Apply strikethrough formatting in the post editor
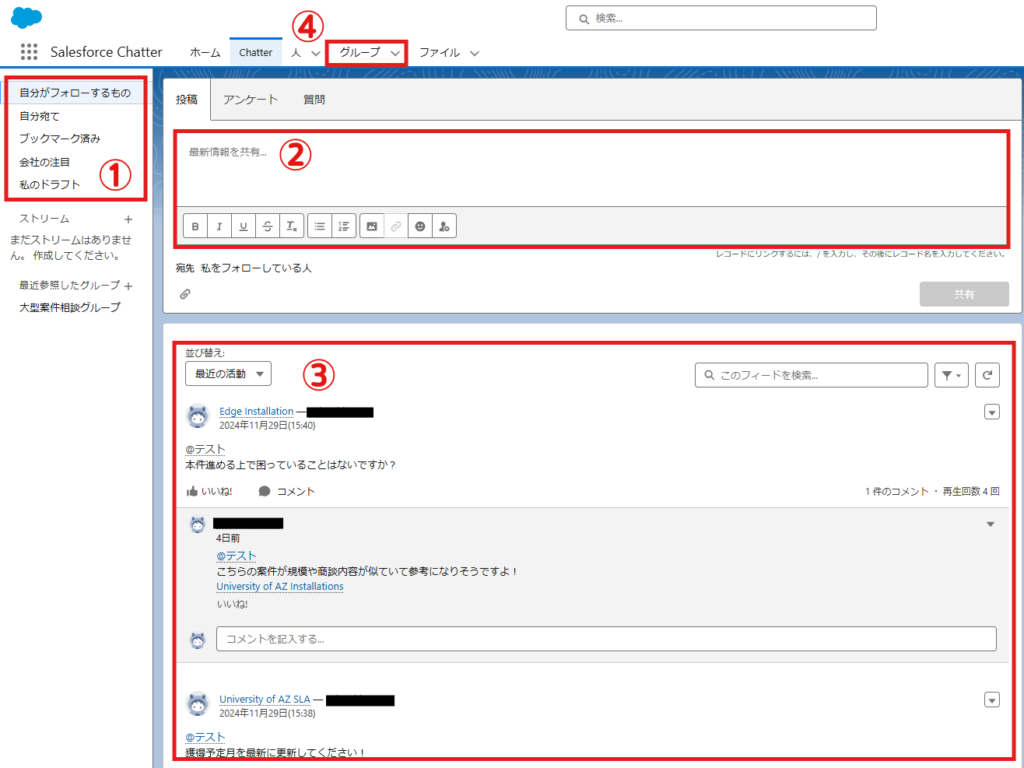Screen dimensions: 1024x768 pyautogui.click(x=267, y=226)
